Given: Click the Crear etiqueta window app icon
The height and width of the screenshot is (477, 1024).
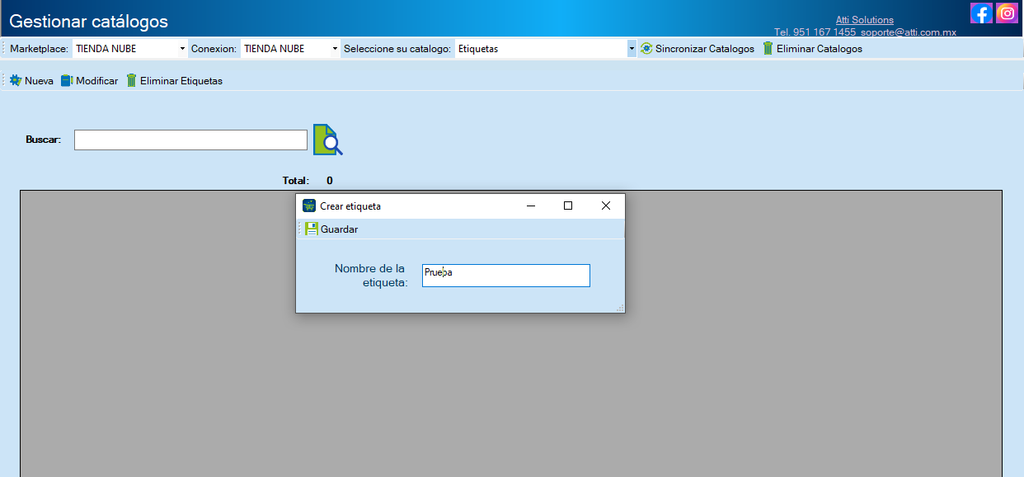Looking at the screenshot, I should coord(309,206).
